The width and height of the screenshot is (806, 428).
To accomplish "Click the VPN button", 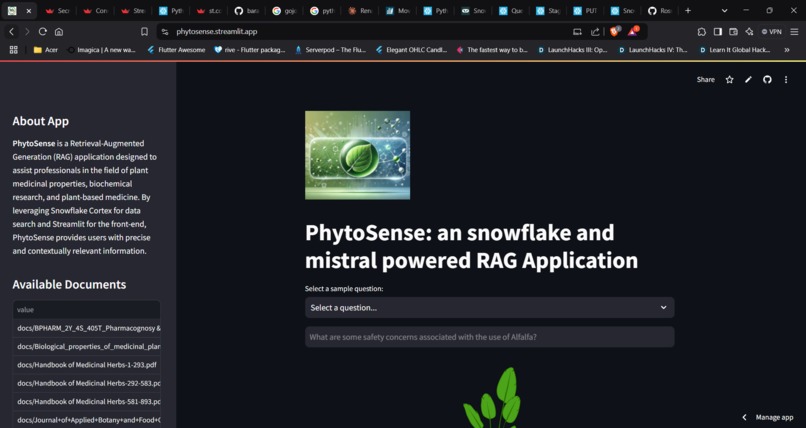I will 772,32.
